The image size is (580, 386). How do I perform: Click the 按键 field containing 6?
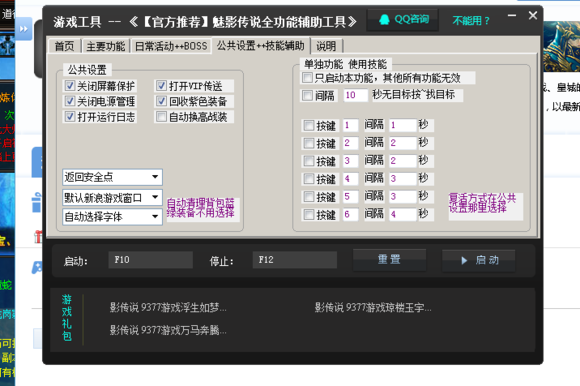[x=350, y=214]
